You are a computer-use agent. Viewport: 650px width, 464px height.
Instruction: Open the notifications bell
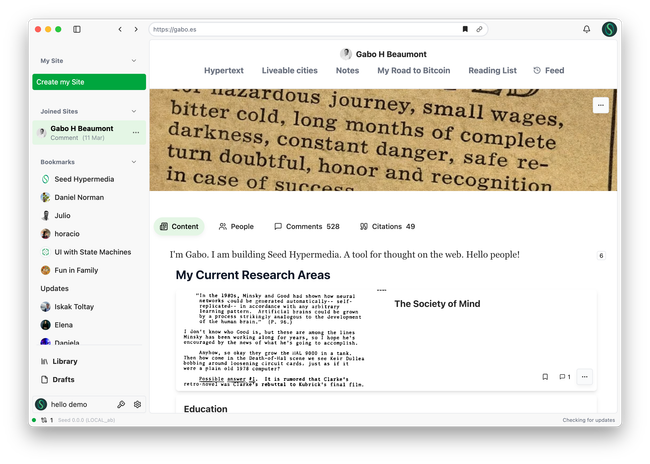point(586,29)
